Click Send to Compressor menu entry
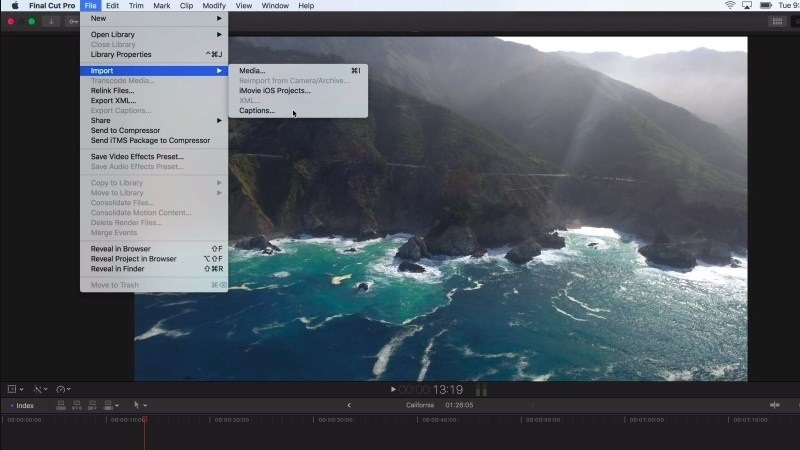This screenshot has height=450, width=800. coord(125,131)
